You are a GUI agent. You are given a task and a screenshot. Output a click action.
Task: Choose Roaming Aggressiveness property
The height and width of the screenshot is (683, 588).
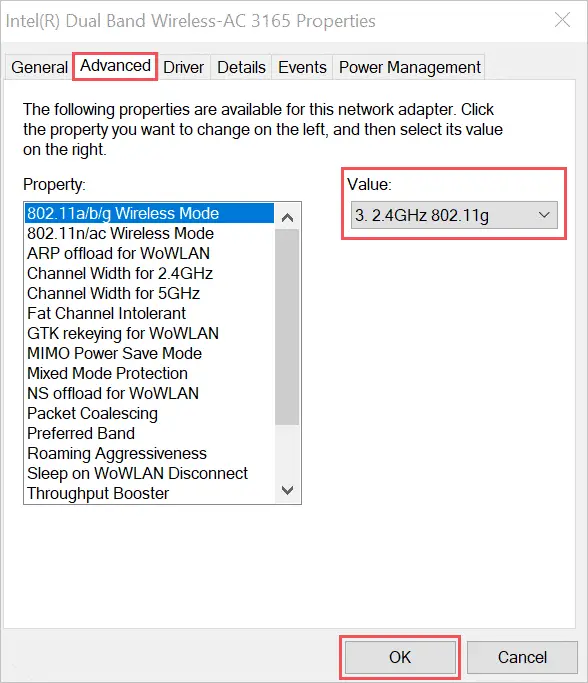[149, 454]
